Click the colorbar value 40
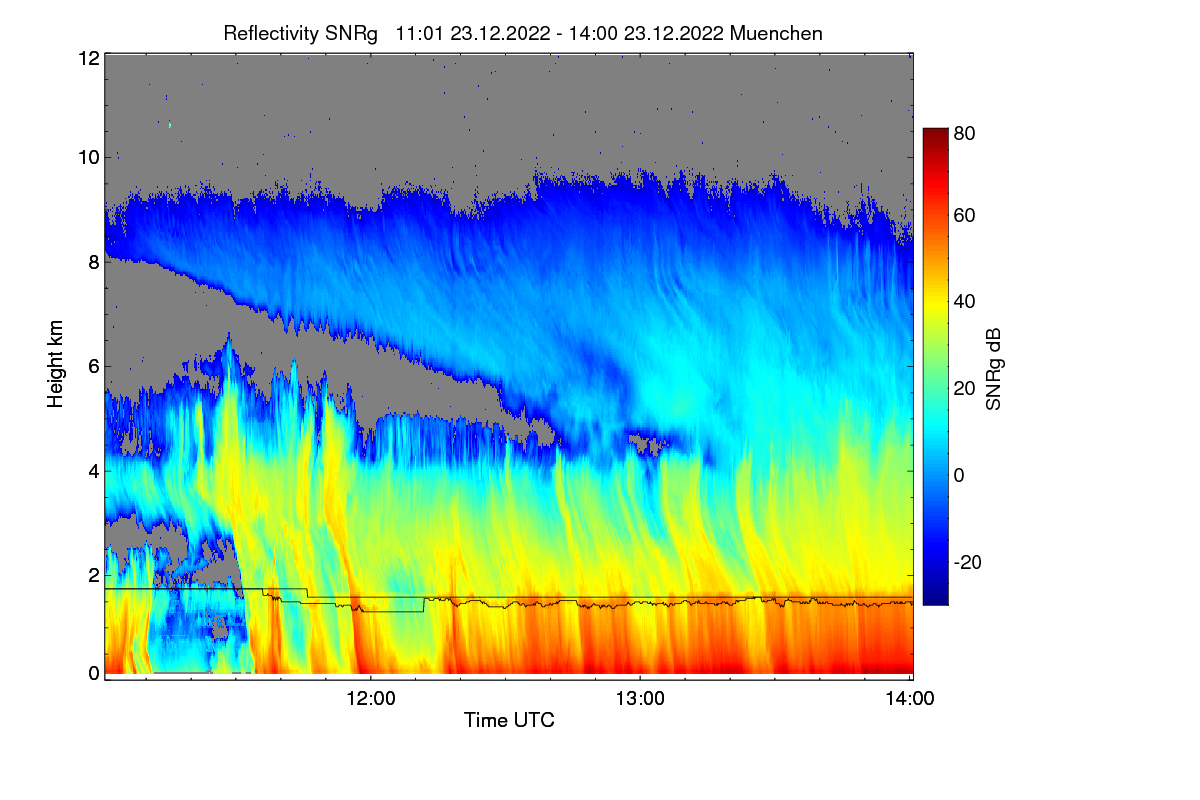1200x800 pixels. [x=965, y=302]
